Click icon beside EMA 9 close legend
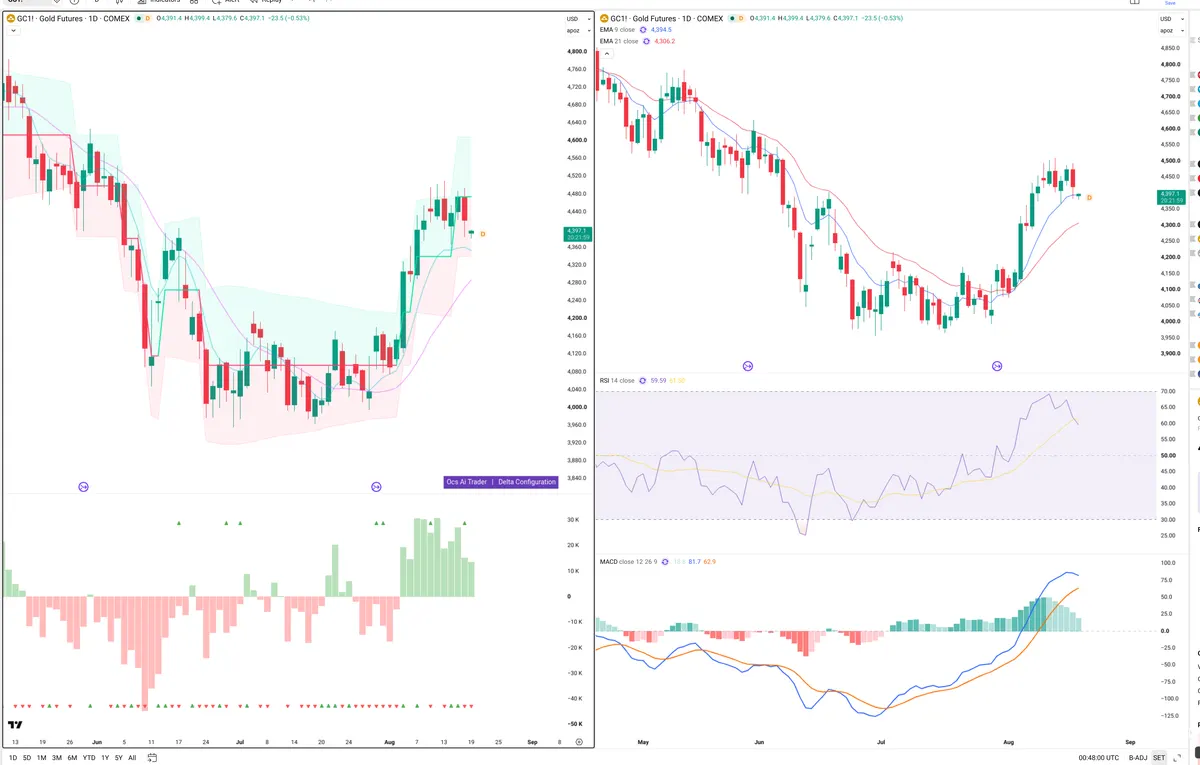Viewport: 1200px width, 765px height. pos(642,30)
